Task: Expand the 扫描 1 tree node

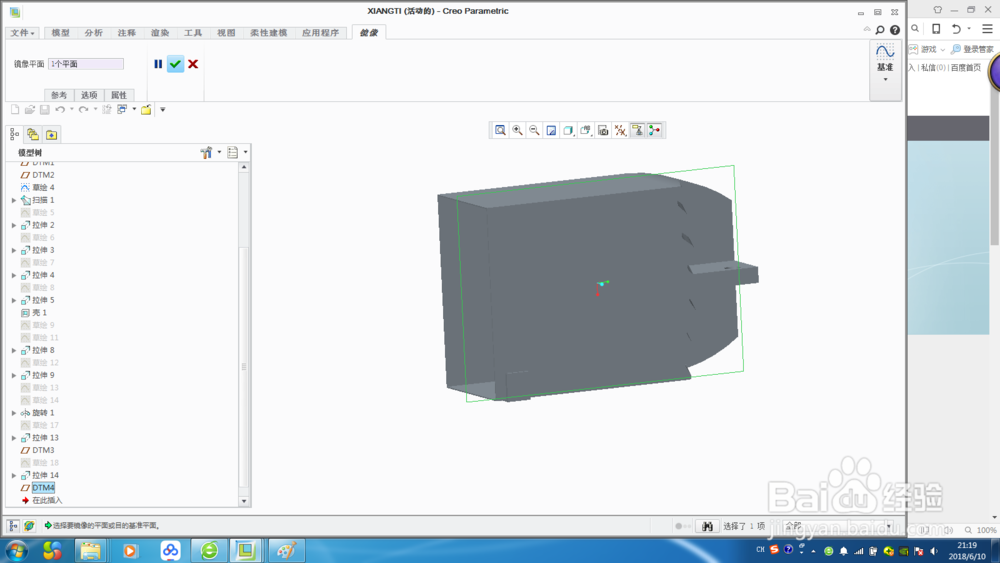Action: tap(14, 200)
